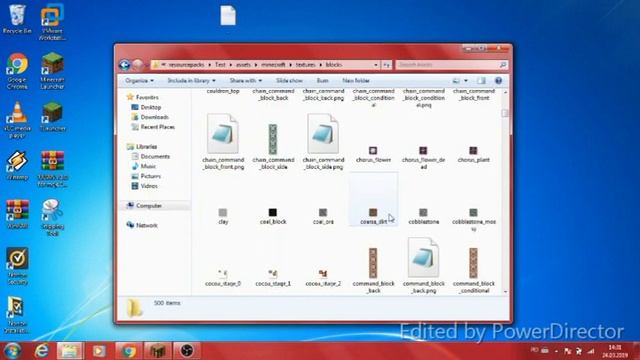Open Pictures library in navigation pane
This screenshot has height=360, width=640.
pos(146,176)
